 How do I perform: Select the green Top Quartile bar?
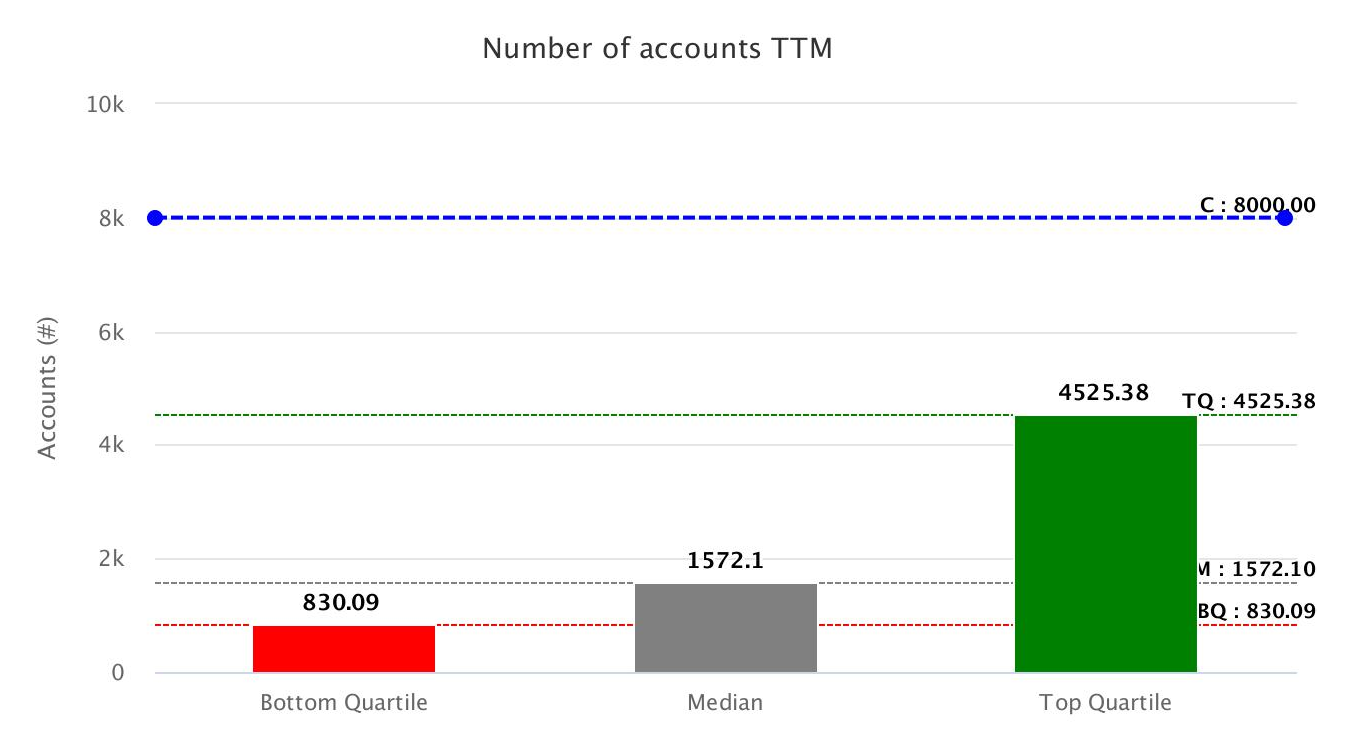tap(1105, 543)
